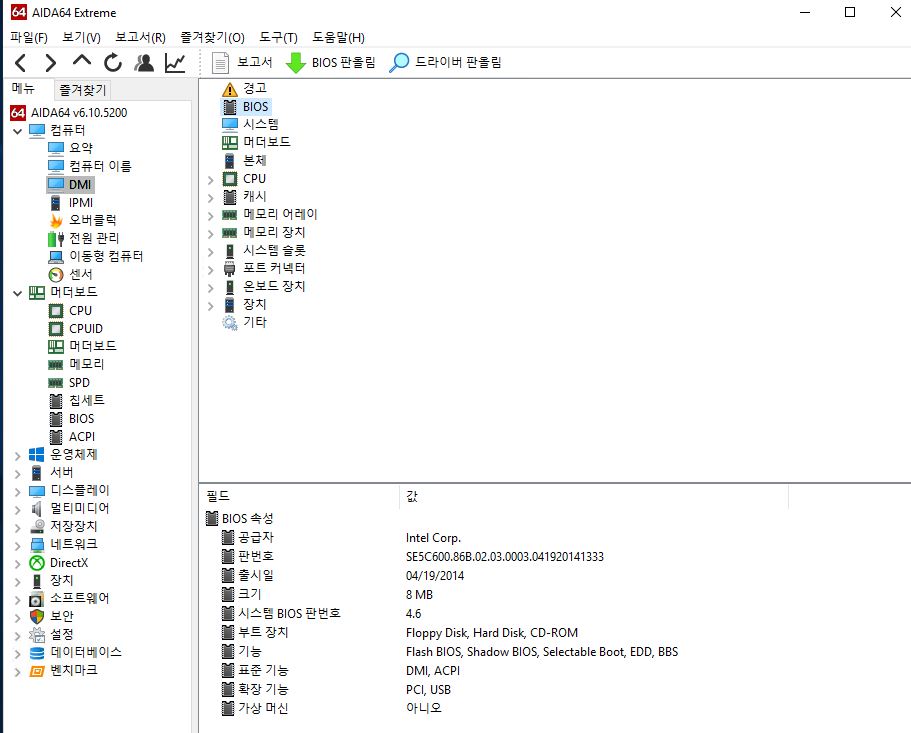The width and height of the screenshot is (911, 733).
Task: Open the 도움말(H) menu
Action: coord(339,37)
